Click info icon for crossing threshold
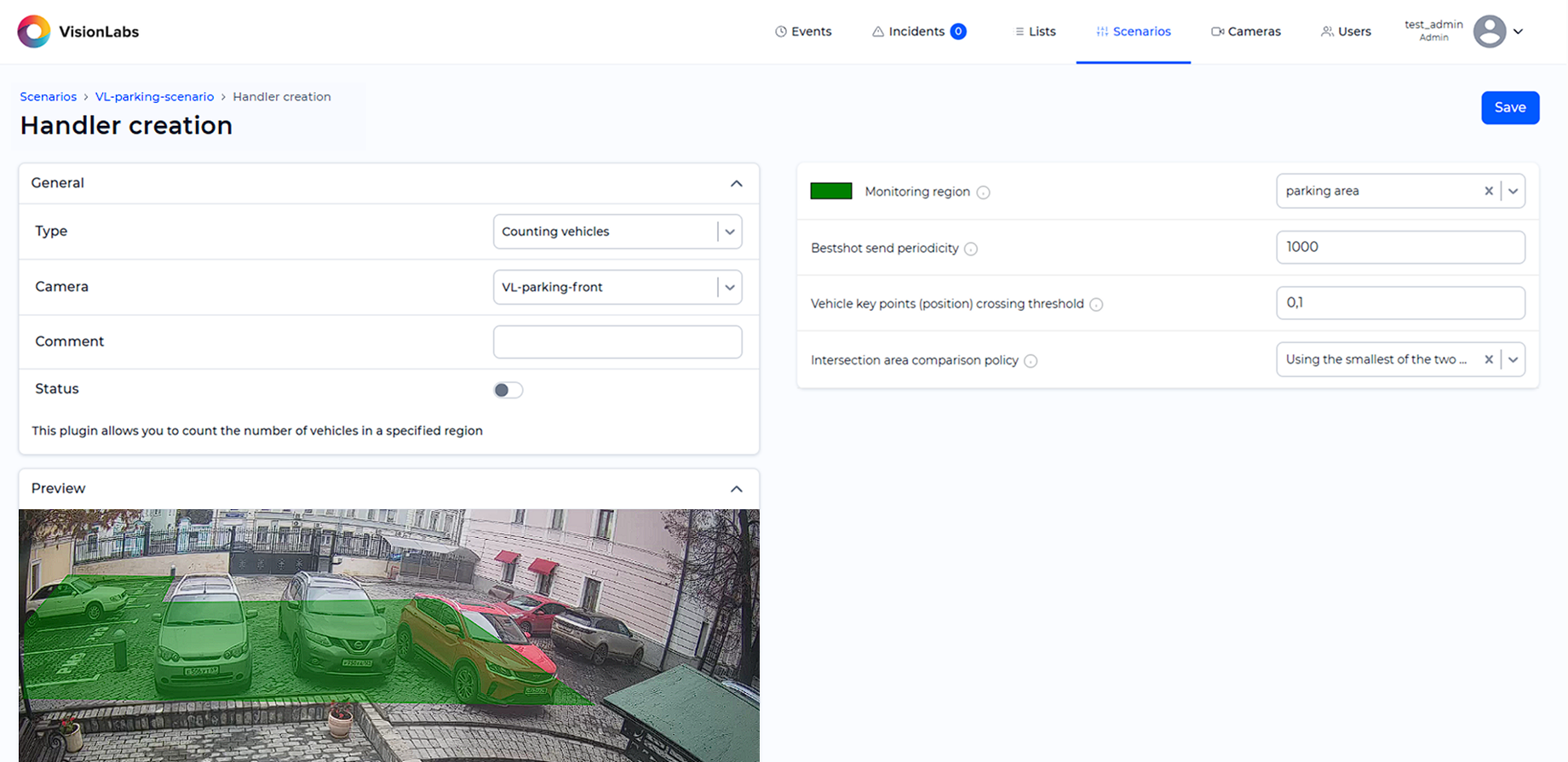Image resolution: width=1568 pixels, height=762 pixels. coord(1096,305)
